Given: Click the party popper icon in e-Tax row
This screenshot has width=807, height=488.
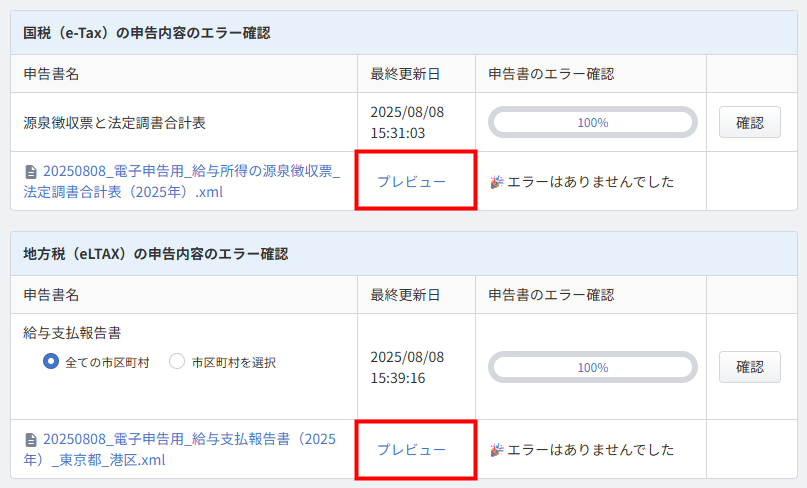Looking at the screenshot, I should (x=496, y=182).
